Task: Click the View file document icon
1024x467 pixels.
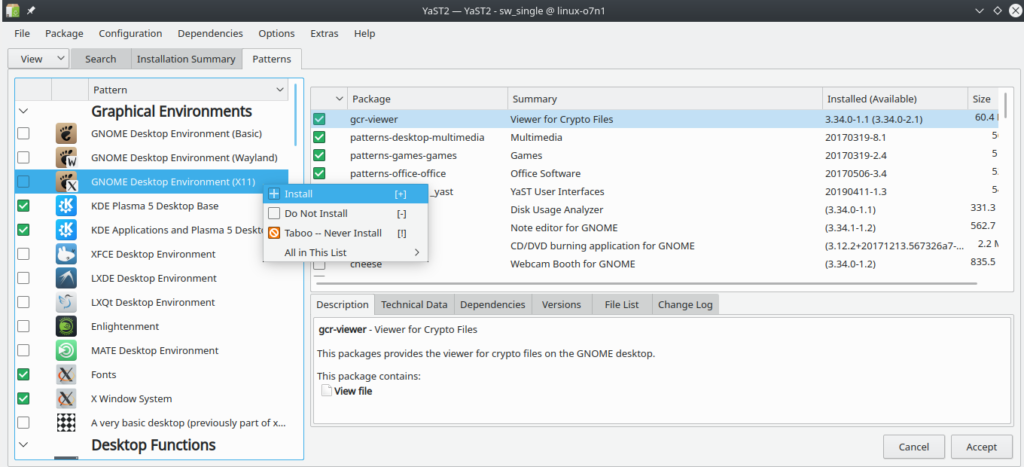Action: coord(326,391)
